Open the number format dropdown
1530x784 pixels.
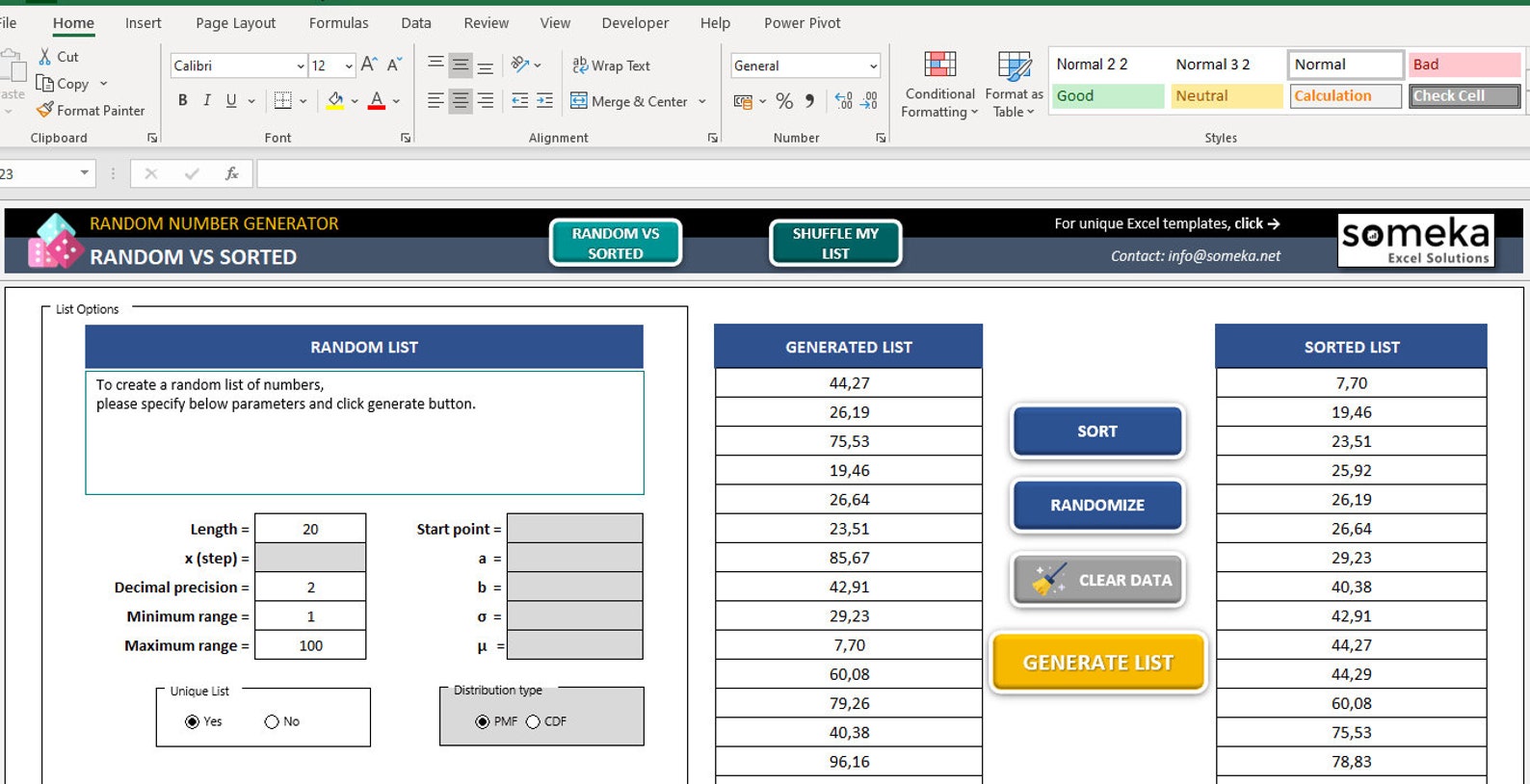[873, 65]
